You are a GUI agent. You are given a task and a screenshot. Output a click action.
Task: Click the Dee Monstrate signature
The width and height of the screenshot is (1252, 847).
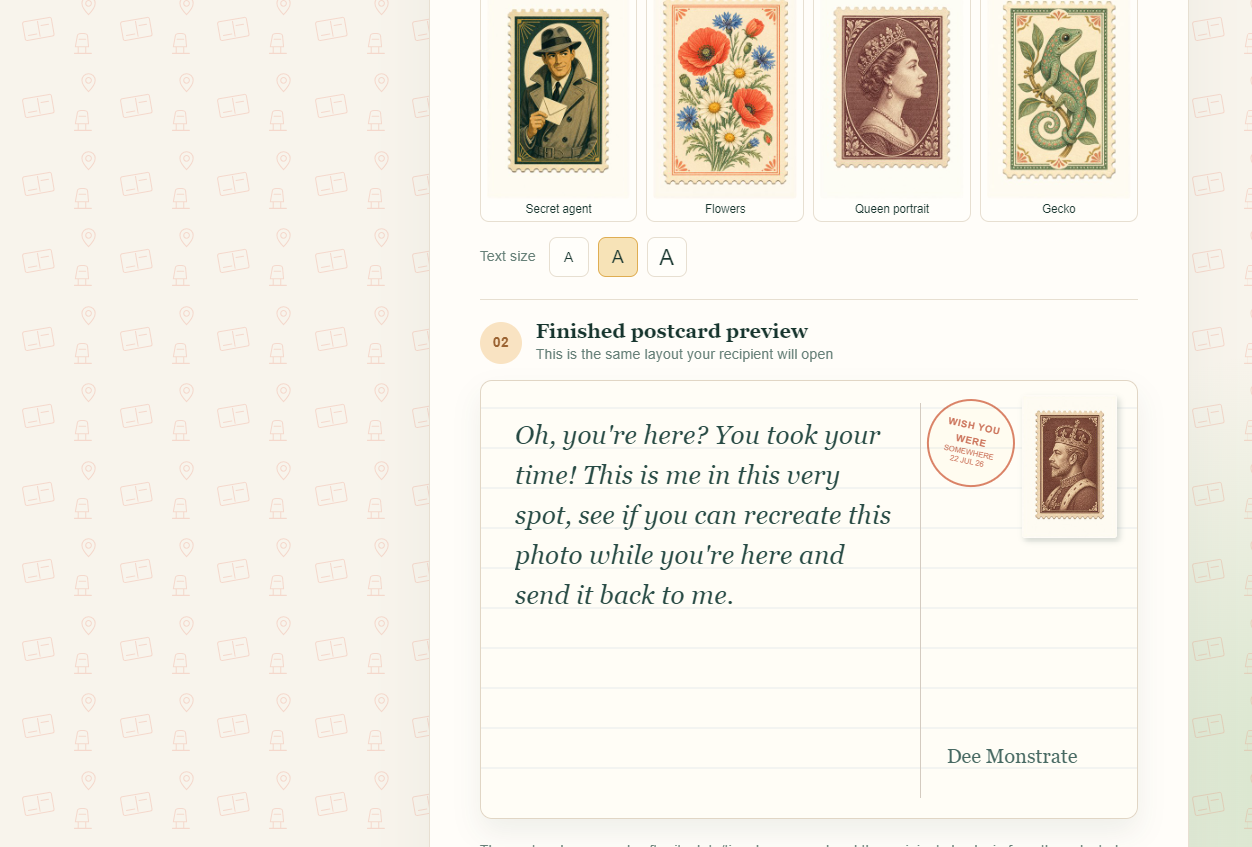pyautogui.click(x=1012, y=756)
